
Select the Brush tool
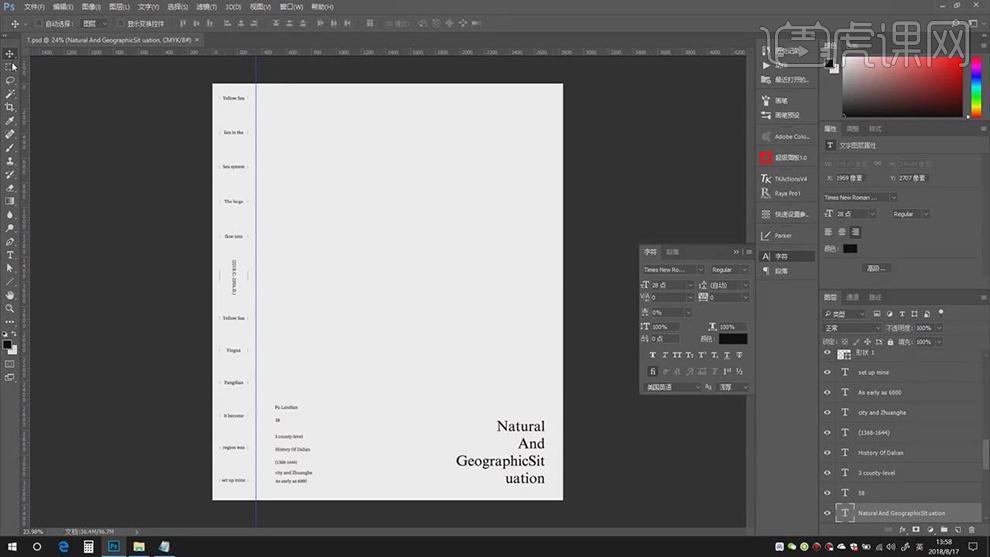pyautogui.click(x=9, y=147)
